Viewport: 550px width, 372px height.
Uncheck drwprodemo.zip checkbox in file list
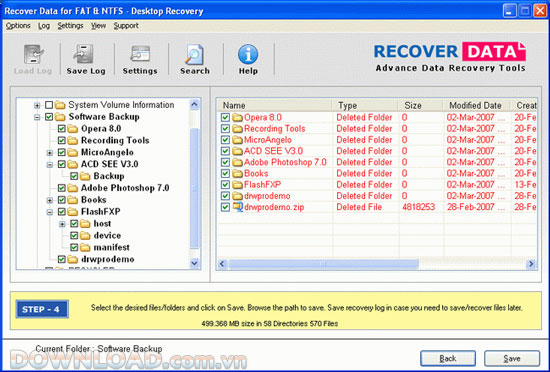[225, 207]
